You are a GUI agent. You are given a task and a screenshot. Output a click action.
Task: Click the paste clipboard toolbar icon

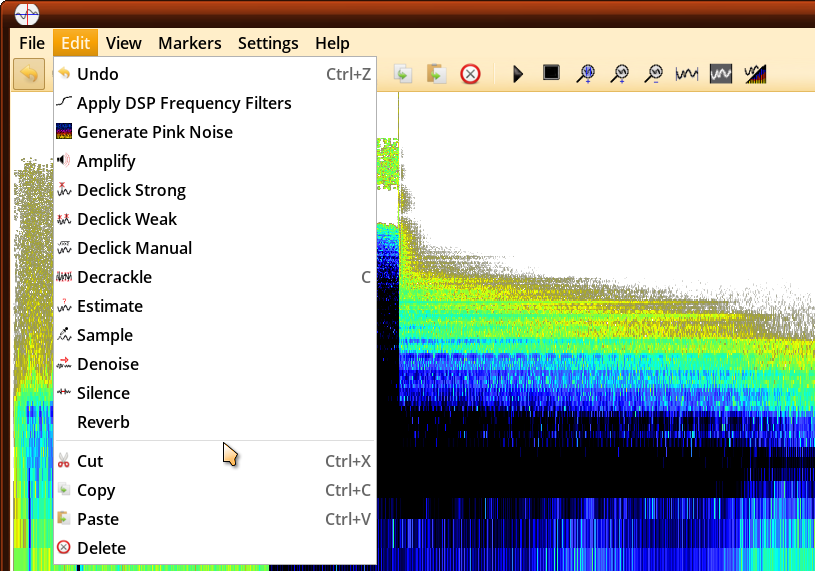[x=435, y=74]
